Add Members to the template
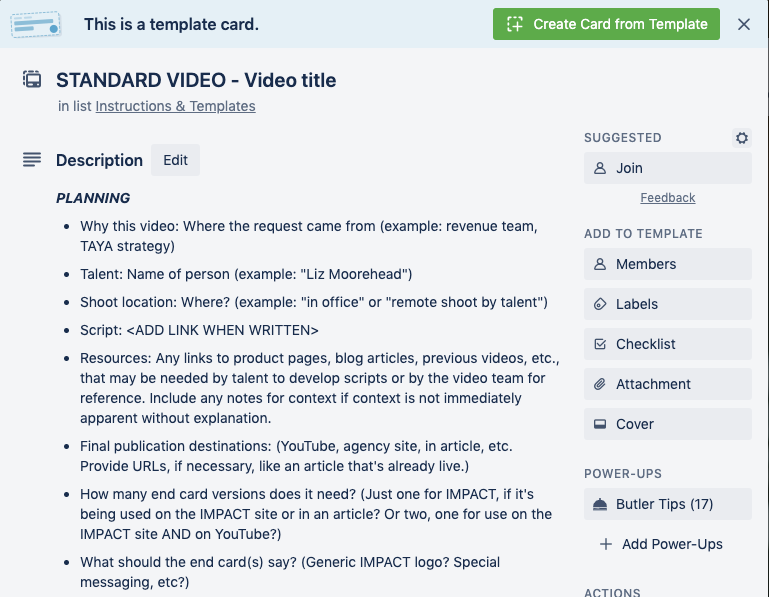This screenshot has height=597, width=769. coord(667,264)
